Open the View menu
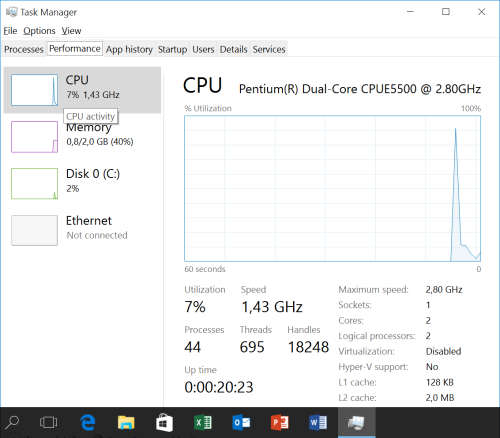This screenshot has width=500, height=438. tap(71, 31)
